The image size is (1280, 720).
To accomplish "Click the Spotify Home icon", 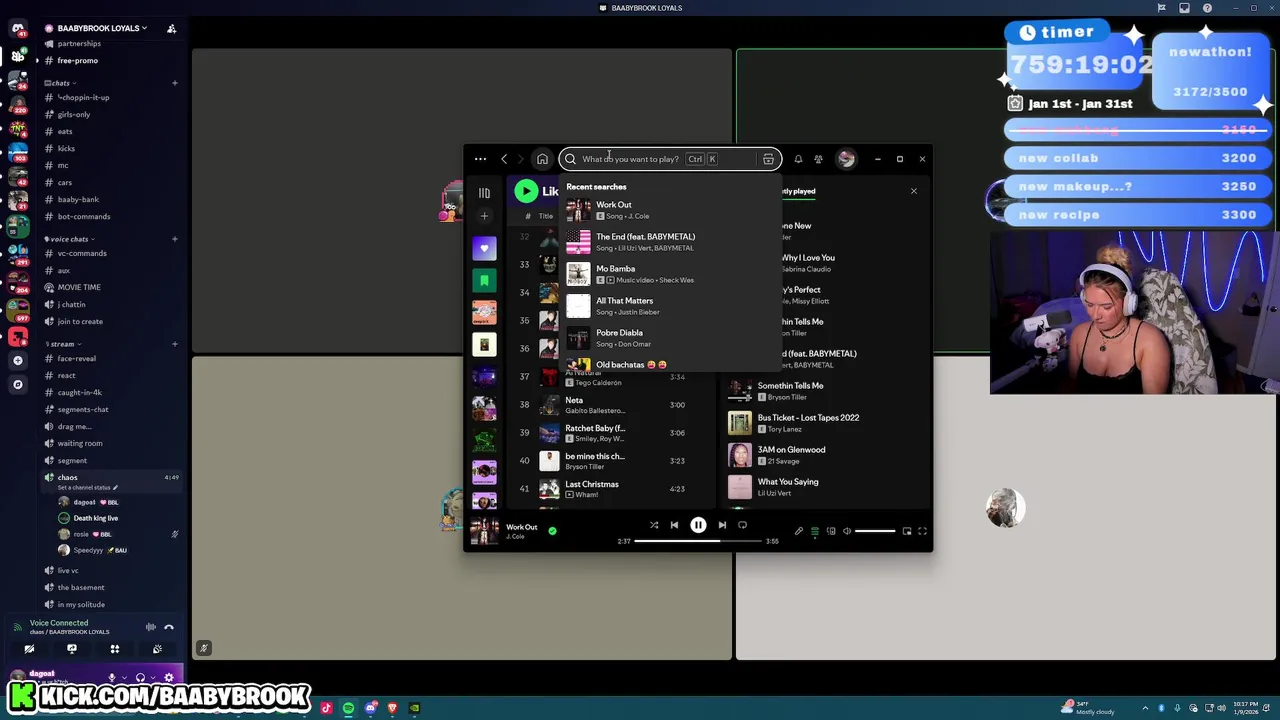I will [542, 159].
